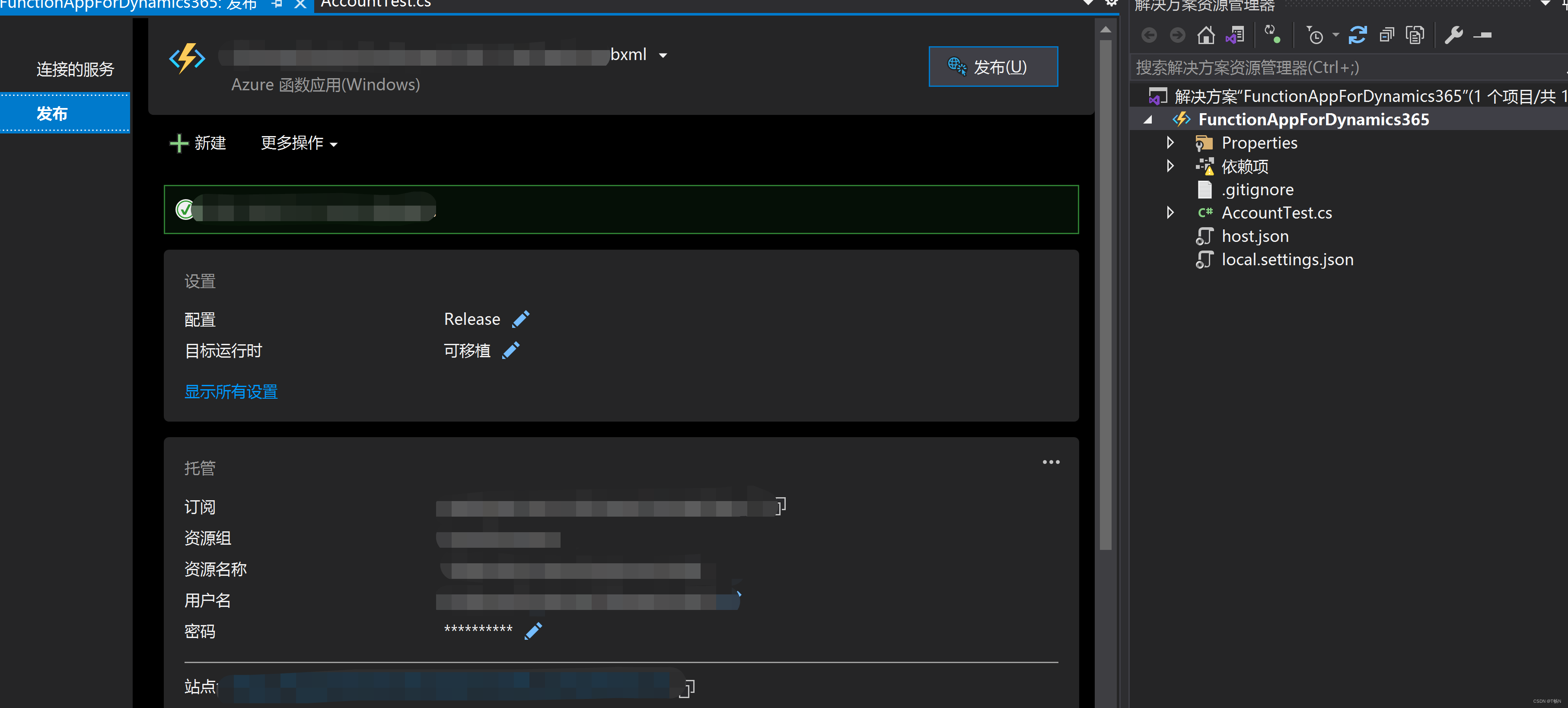Click the 新建 new profile button

(198, 143)
